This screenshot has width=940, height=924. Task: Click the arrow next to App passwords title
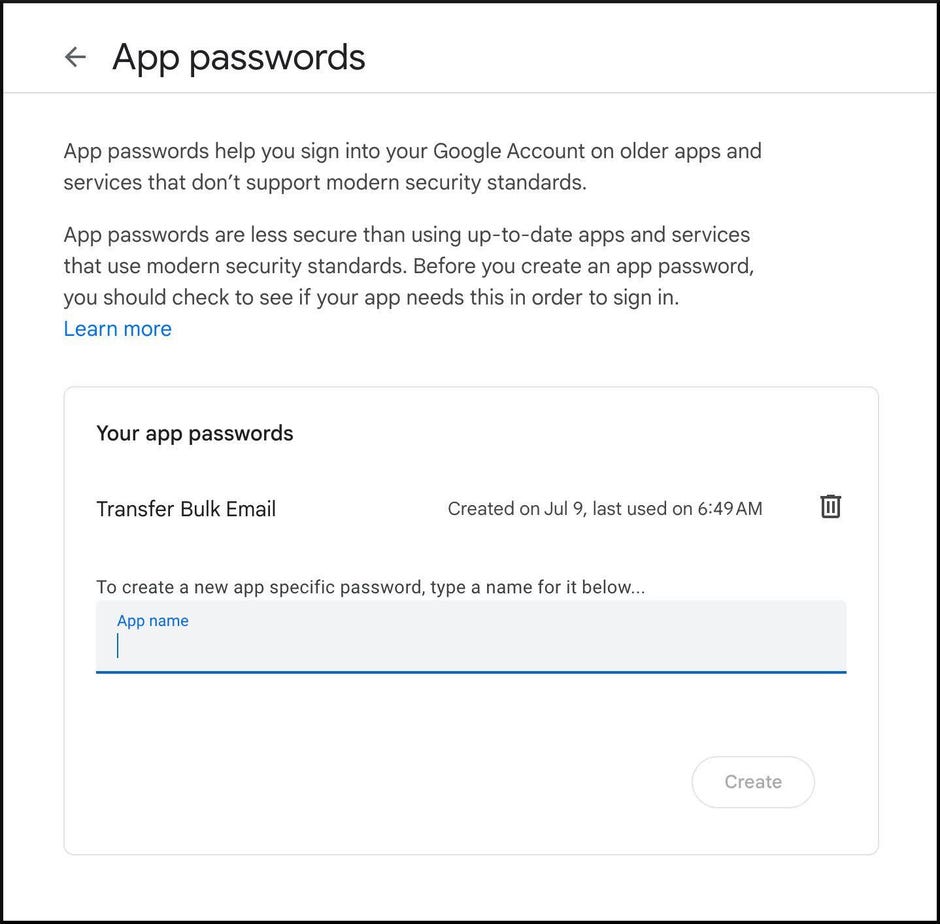pyautogui.click(x=75, y=57)
